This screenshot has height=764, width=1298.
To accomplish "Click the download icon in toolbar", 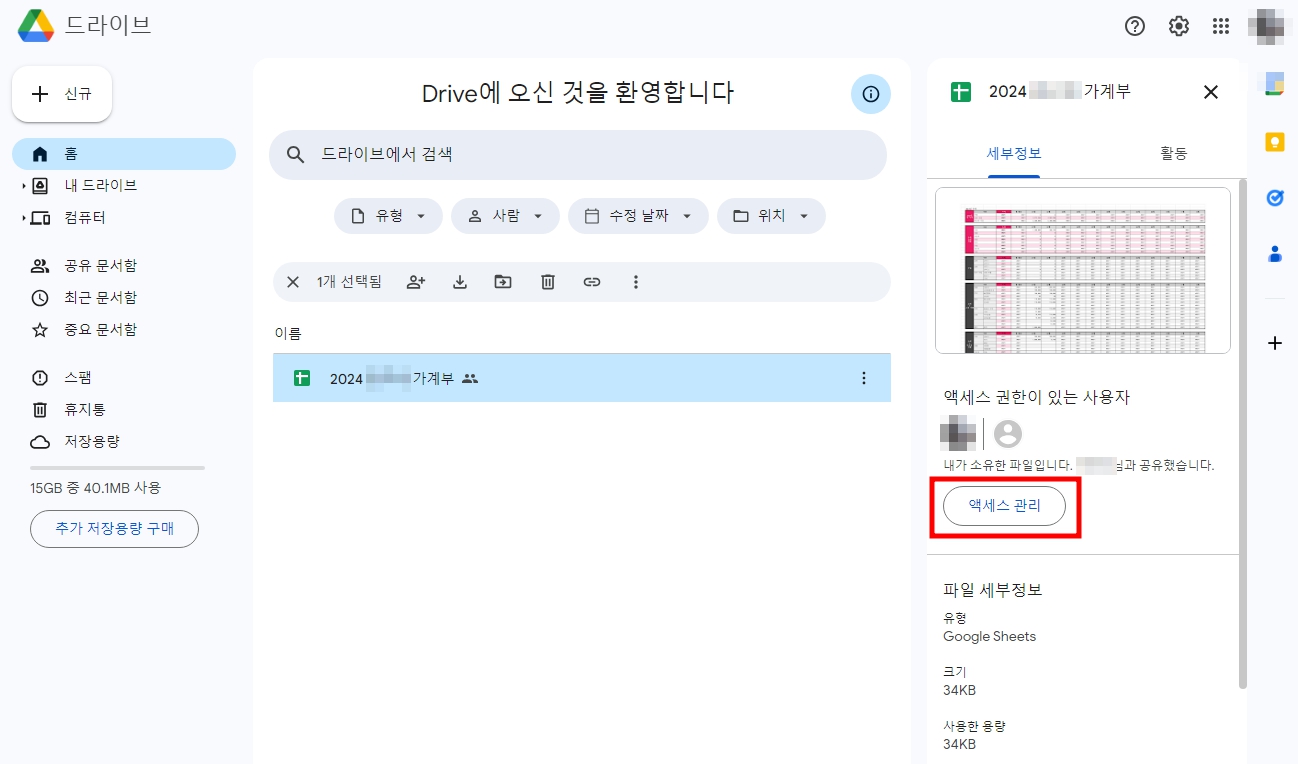I will (460, 282).
